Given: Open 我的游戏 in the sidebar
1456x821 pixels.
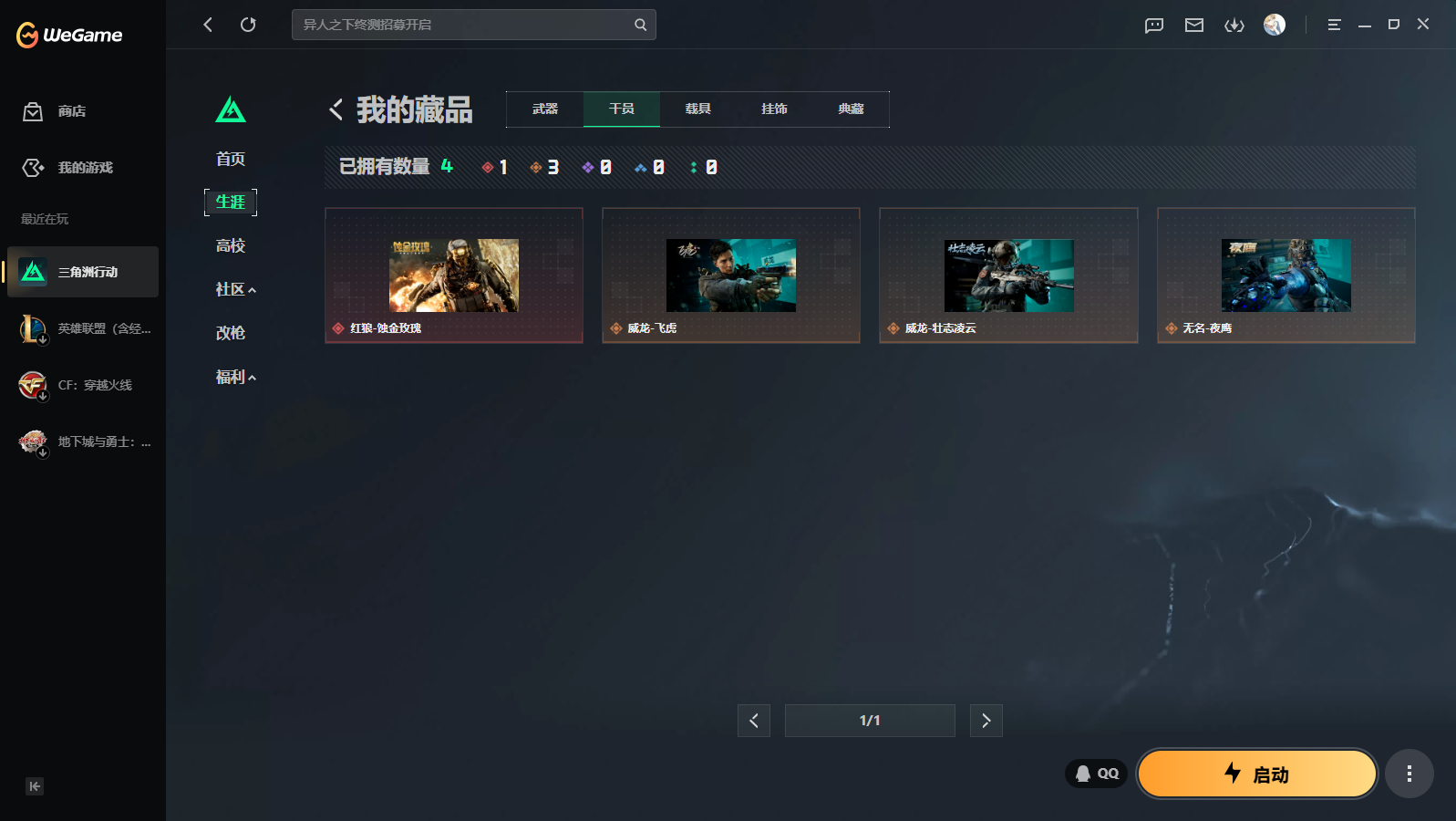Looking at the screenshot, I should (83, 168).
